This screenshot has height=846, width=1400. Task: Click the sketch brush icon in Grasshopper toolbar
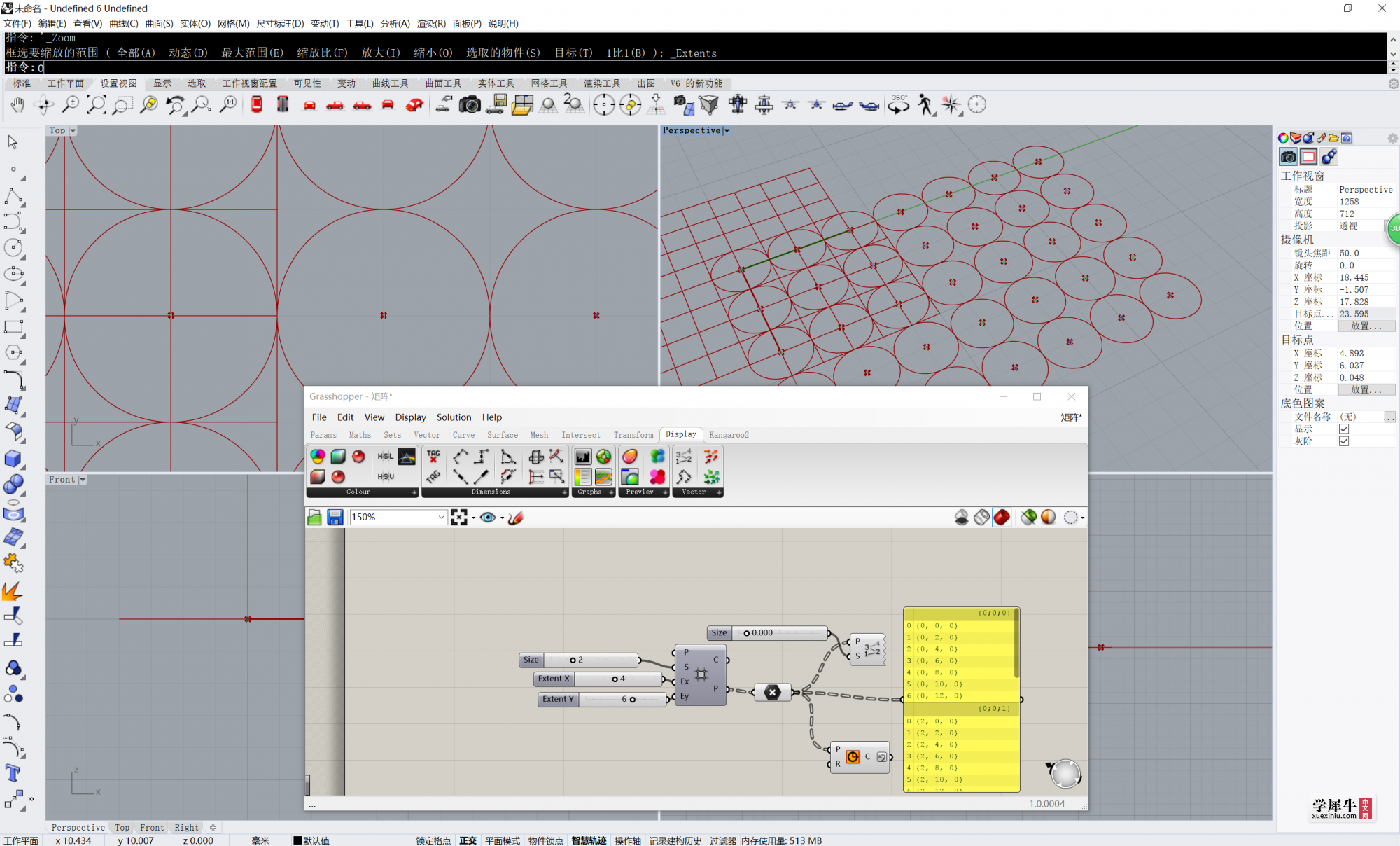coord(516,518)
